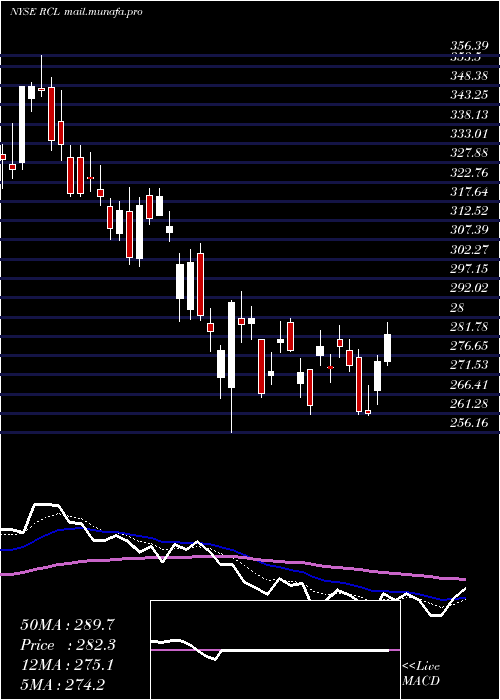Viewport: 500px width, 700px height.
Task: Select the 271.53 price level label
Action: 469,365
